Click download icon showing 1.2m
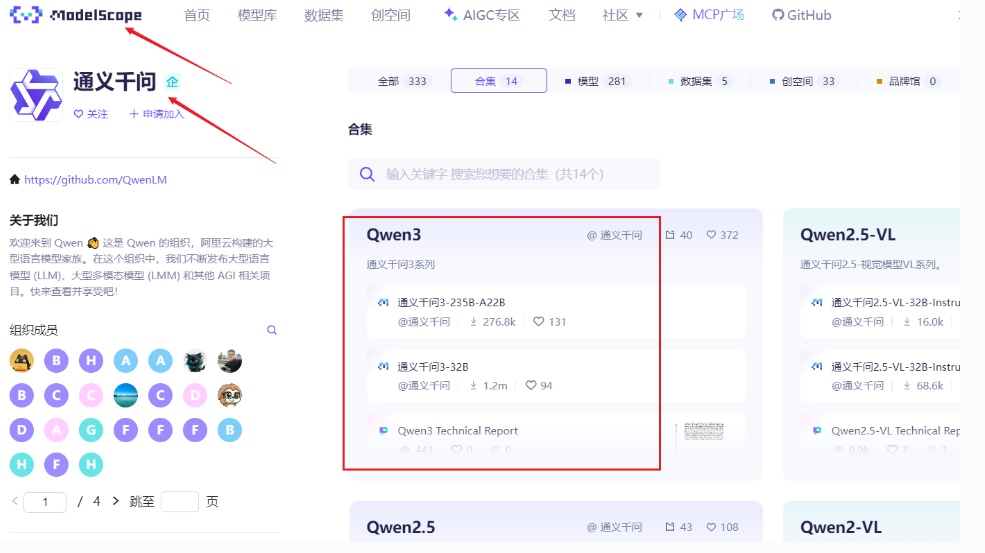 (474, 385)
